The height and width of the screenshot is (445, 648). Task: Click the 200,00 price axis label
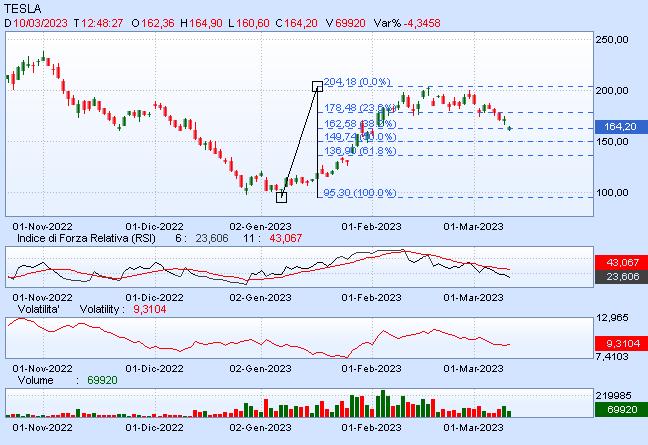pos(612,90)
